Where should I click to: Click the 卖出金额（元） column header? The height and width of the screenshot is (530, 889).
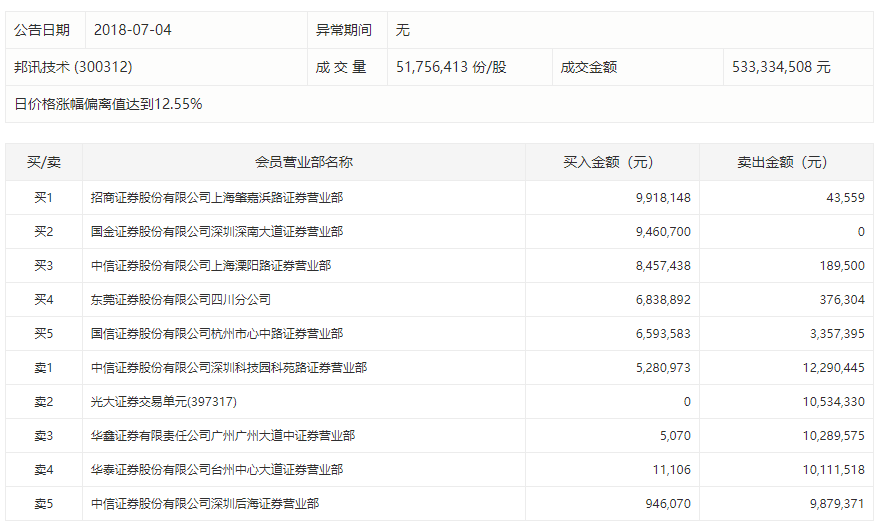pos(786,162)
